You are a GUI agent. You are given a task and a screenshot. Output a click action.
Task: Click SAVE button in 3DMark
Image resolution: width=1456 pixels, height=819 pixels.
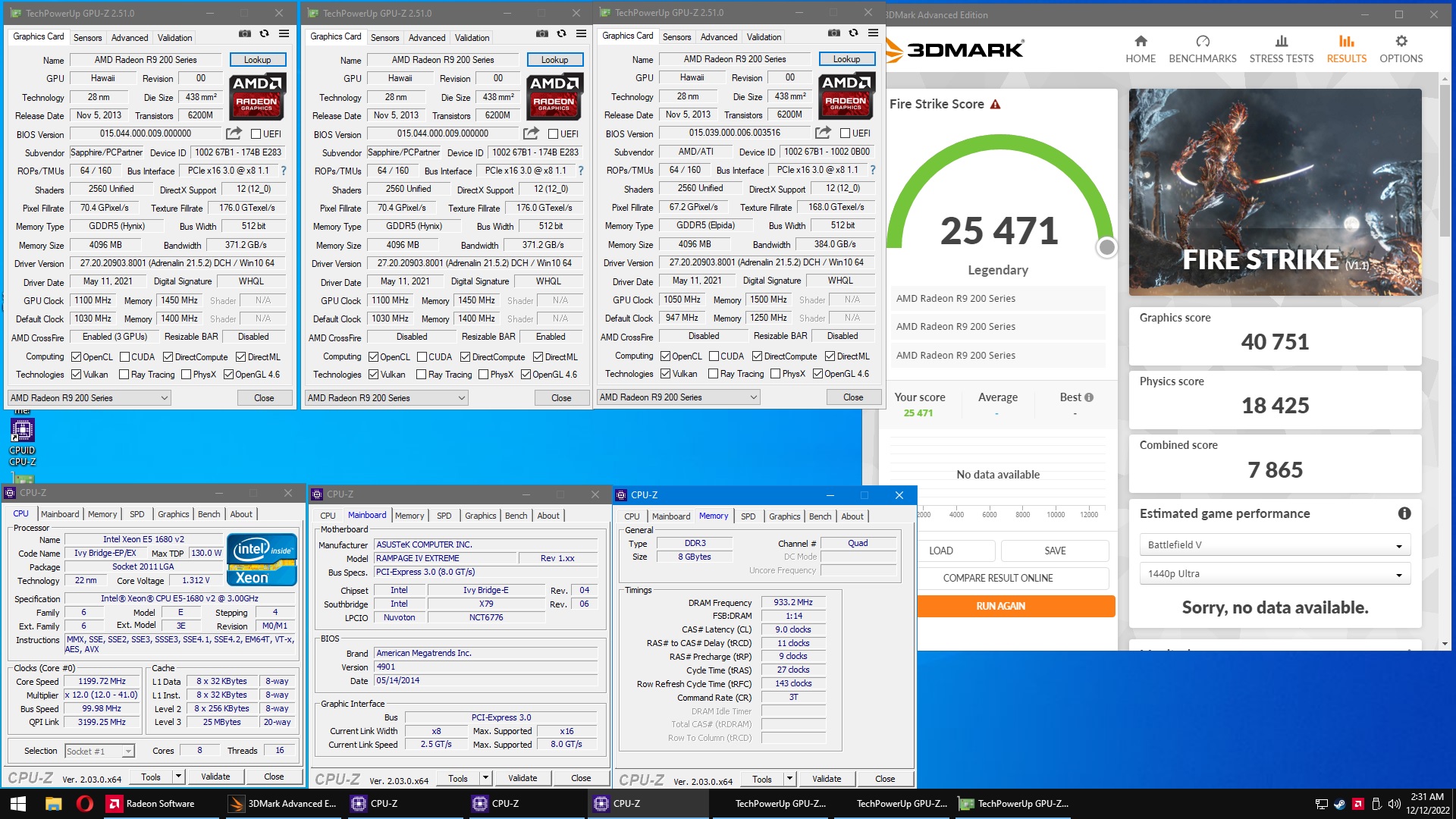[1055, 551]
